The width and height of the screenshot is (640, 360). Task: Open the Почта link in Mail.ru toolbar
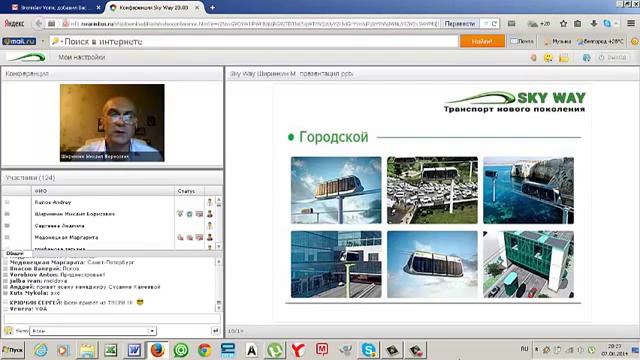pyautogui.click(x=522, y=41)
